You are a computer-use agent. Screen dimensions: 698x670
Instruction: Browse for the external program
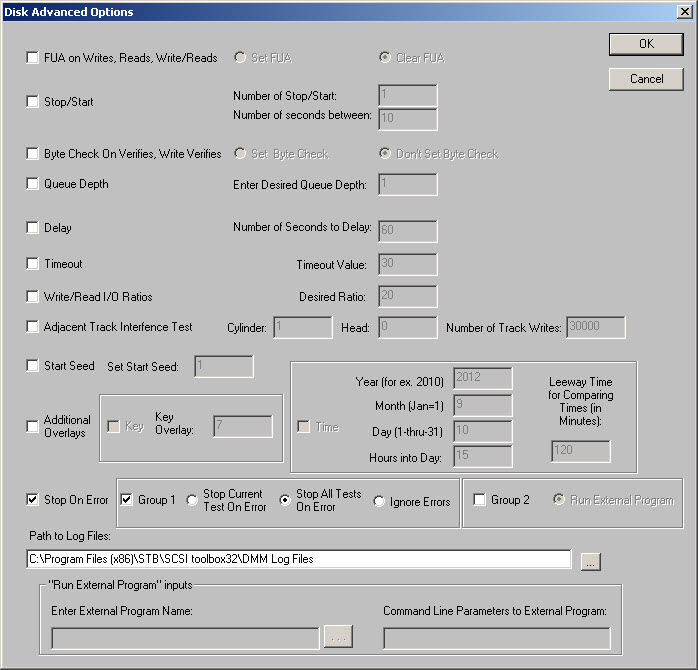pos(338,637)
